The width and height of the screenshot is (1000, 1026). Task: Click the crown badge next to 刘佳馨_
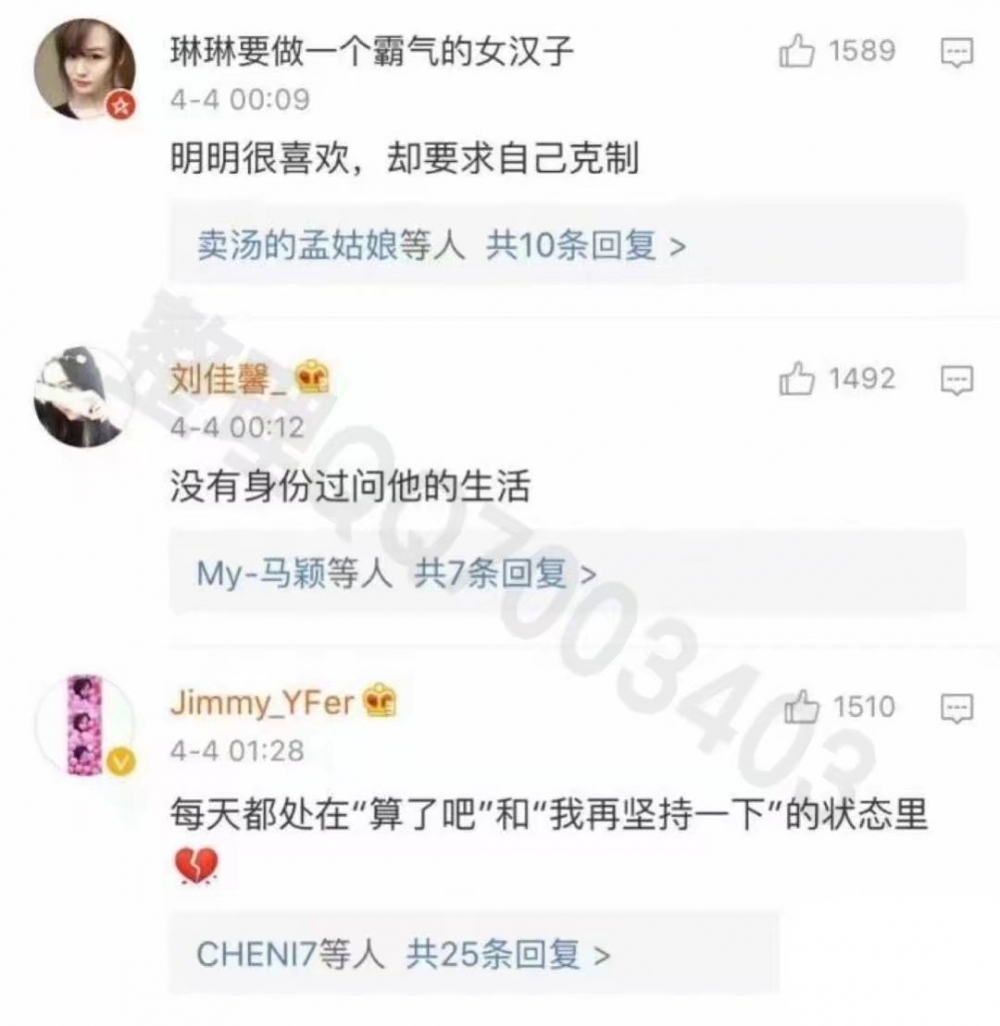coord(312,377)
